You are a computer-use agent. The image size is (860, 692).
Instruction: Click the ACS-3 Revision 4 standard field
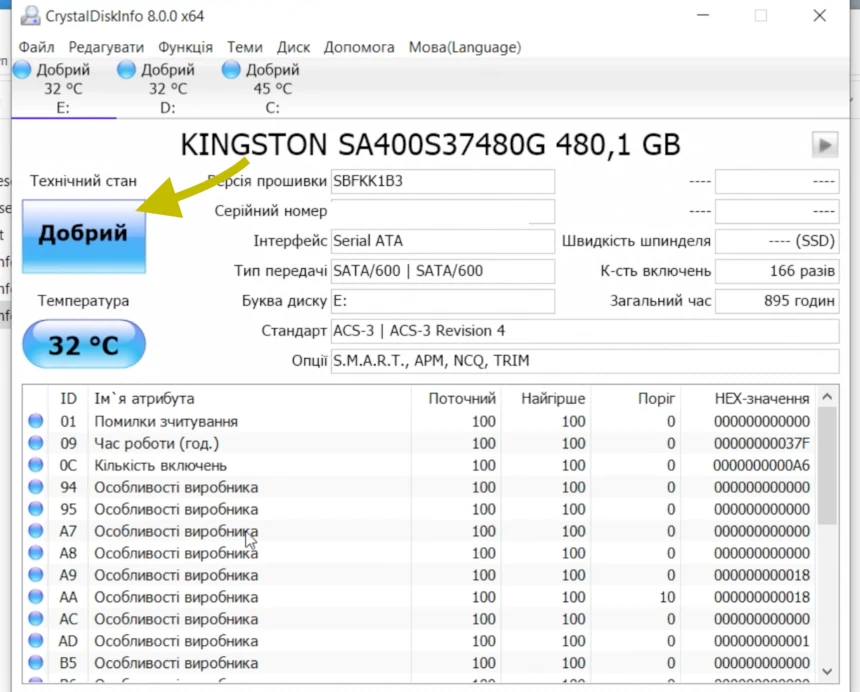click(585, 331)
